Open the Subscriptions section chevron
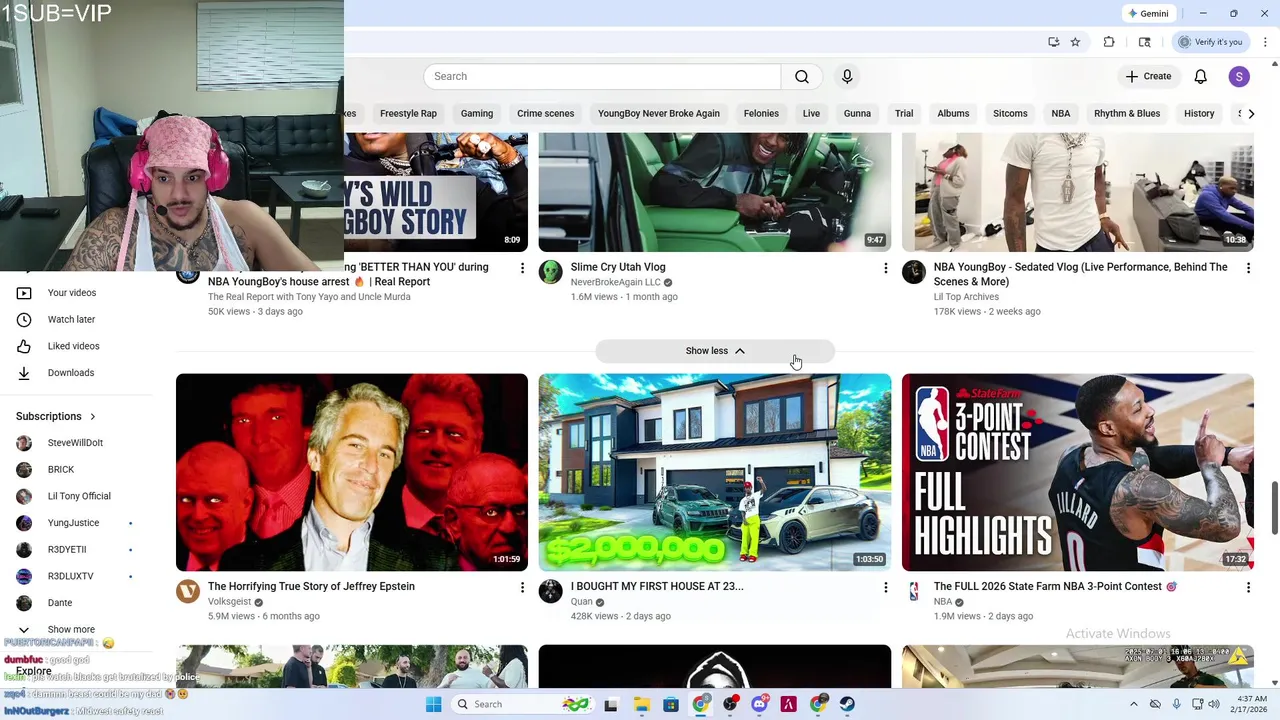The width and height of the screenshot is (1280, 720). (x=92, y=416)
